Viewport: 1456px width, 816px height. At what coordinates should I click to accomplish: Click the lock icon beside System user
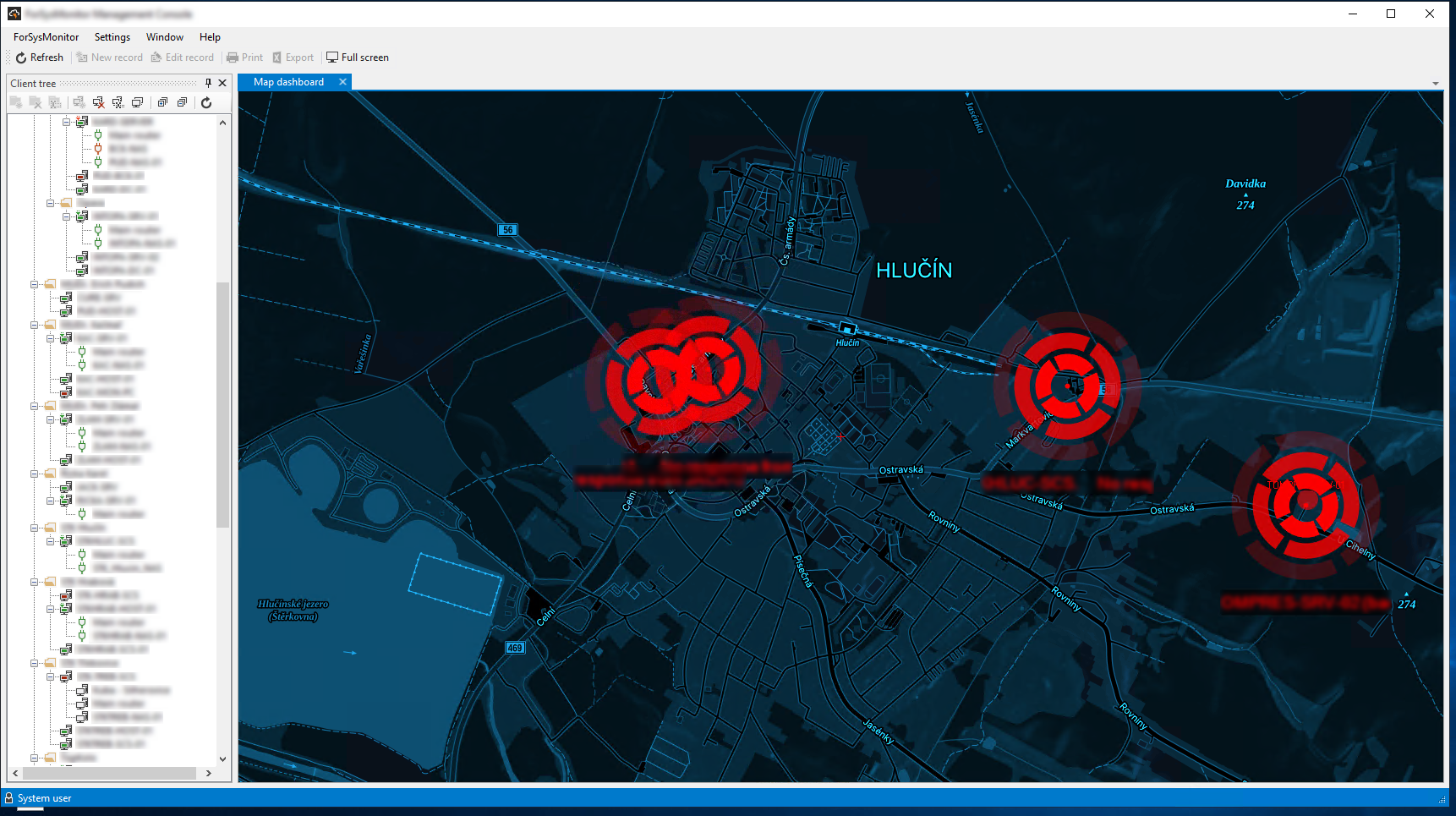click(9, 798)
